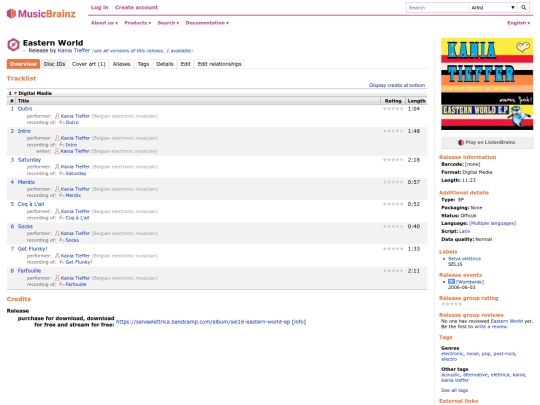Open the Artist search type dropdown
540x405 pixels.
point(493,8)
